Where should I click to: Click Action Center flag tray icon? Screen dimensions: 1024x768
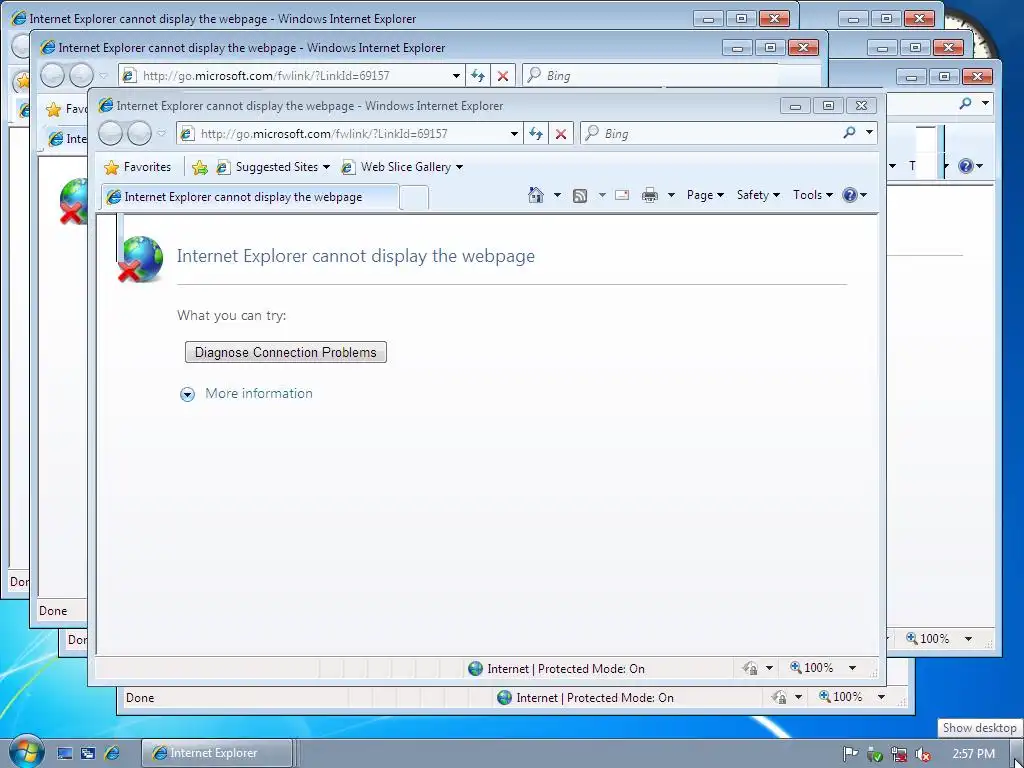pyautogui.click(x=850, y=754)
